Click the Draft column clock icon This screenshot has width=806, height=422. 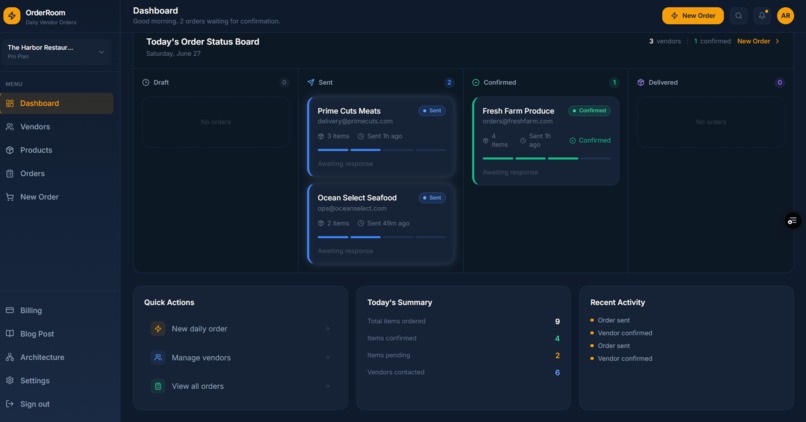(x=145, y=82)
